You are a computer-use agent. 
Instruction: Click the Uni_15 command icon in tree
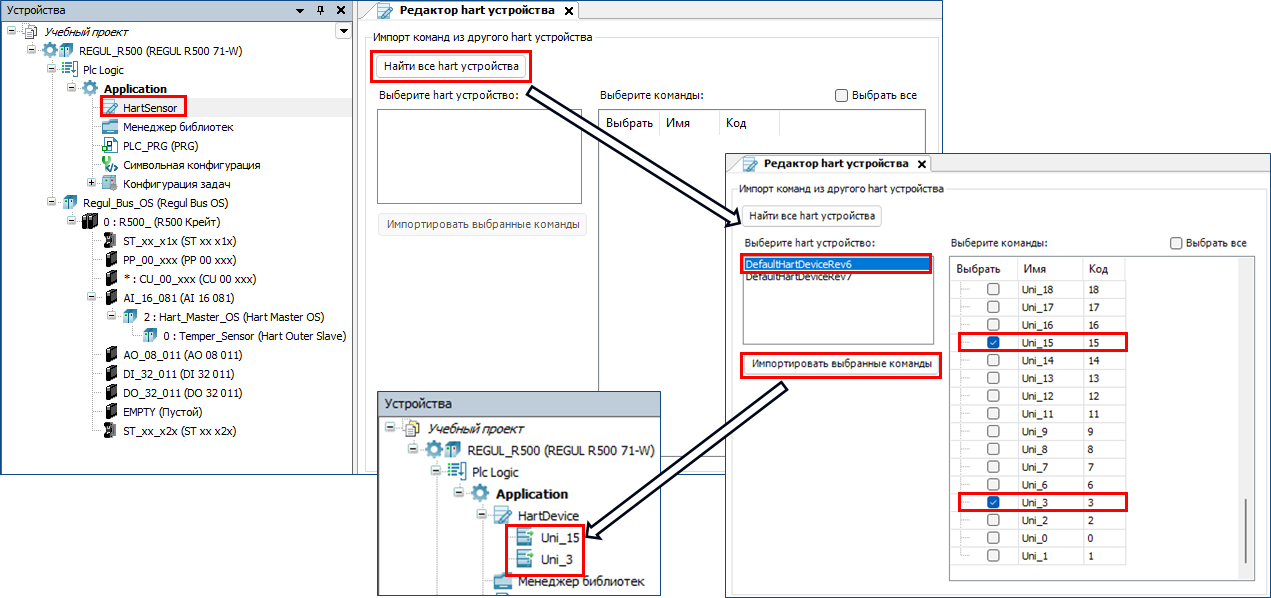(524, 538)
